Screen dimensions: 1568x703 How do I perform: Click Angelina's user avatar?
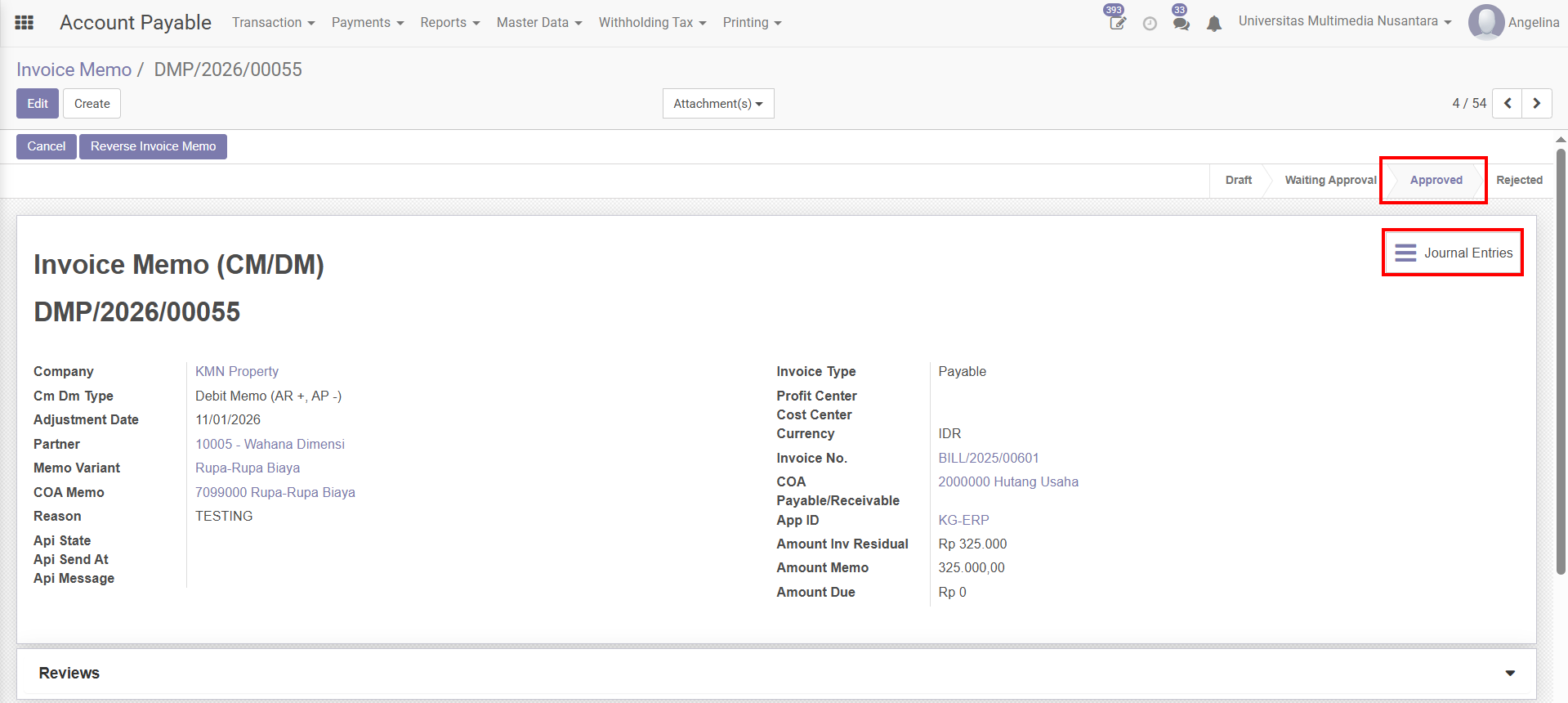[x=1485, y=22]
